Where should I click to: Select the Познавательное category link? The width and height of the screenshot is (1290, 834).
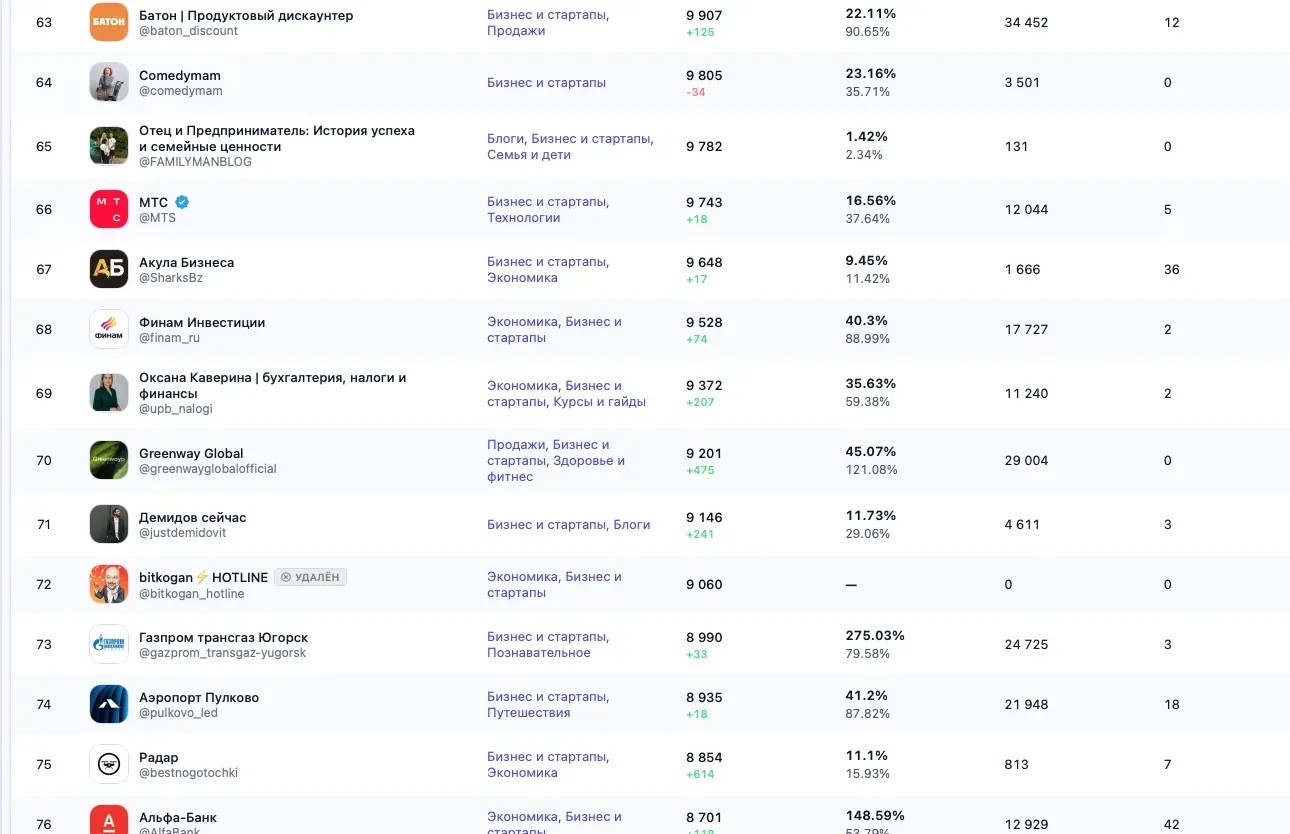(538, 653)
